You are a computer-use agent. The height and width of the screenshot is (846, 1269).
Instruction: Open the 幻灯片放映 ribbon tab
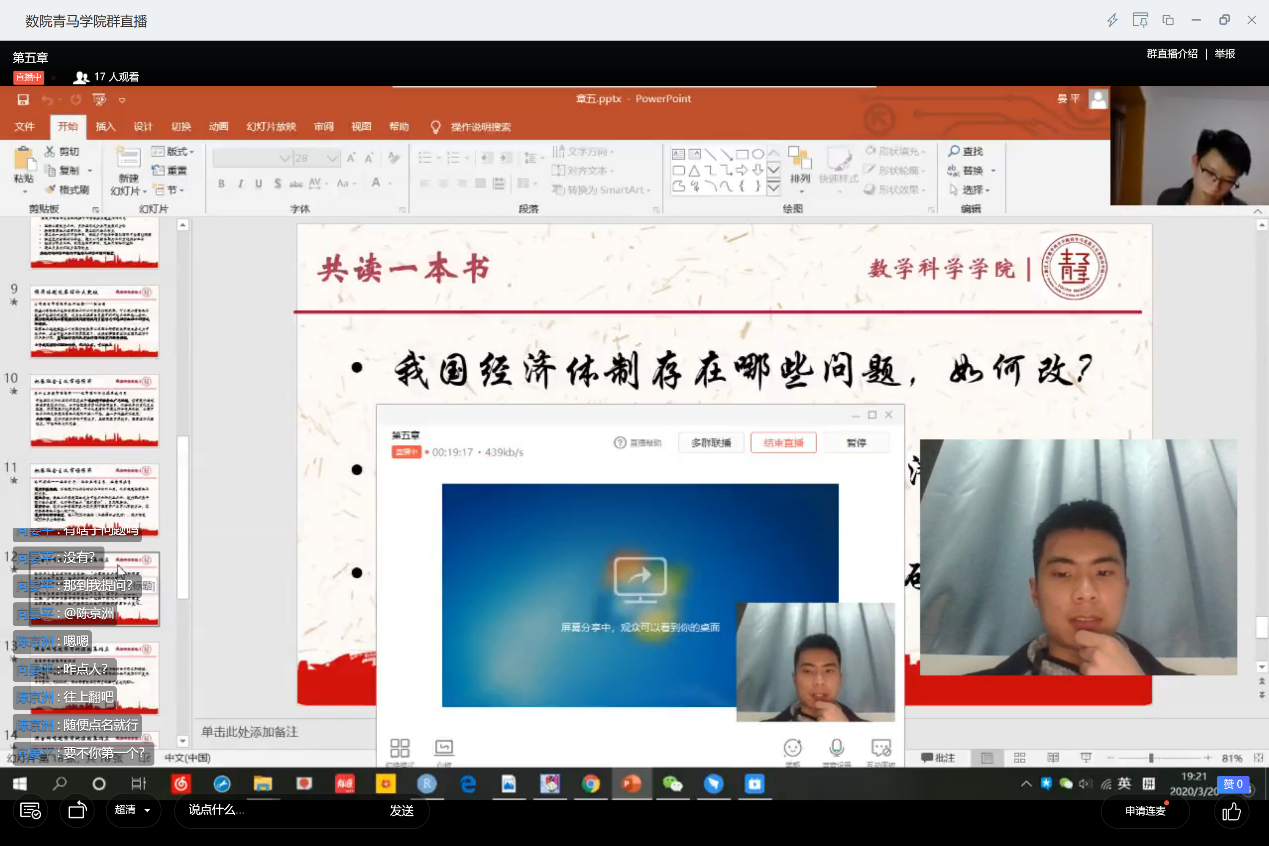[x=271, y=127]
